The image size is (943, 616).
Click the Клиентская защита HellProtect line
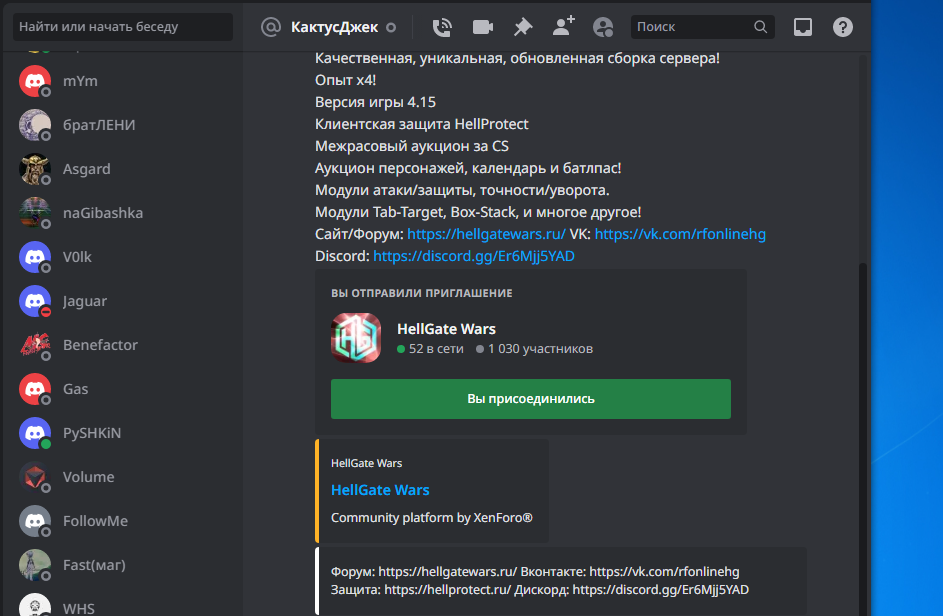tap(422, 124)
